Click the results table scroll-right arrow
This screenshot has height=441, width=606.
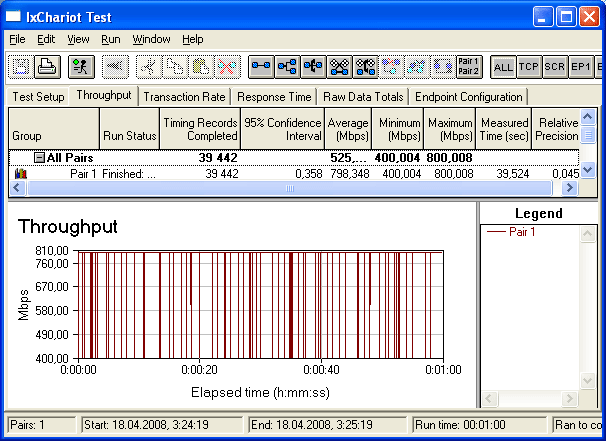click(569, 188)
